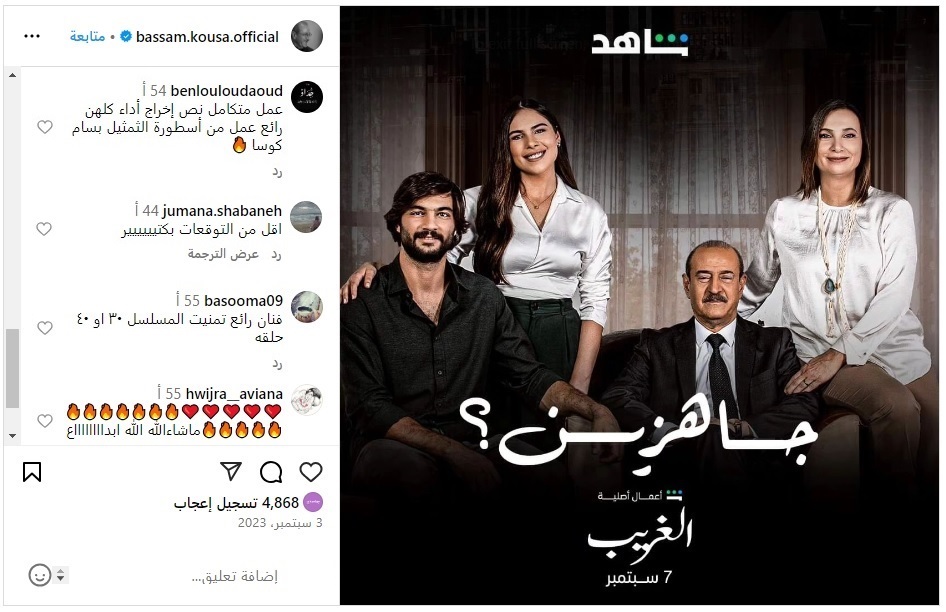
Task: Open stepper arrows beside emoji icon
Action: click(x=60, y=575)
